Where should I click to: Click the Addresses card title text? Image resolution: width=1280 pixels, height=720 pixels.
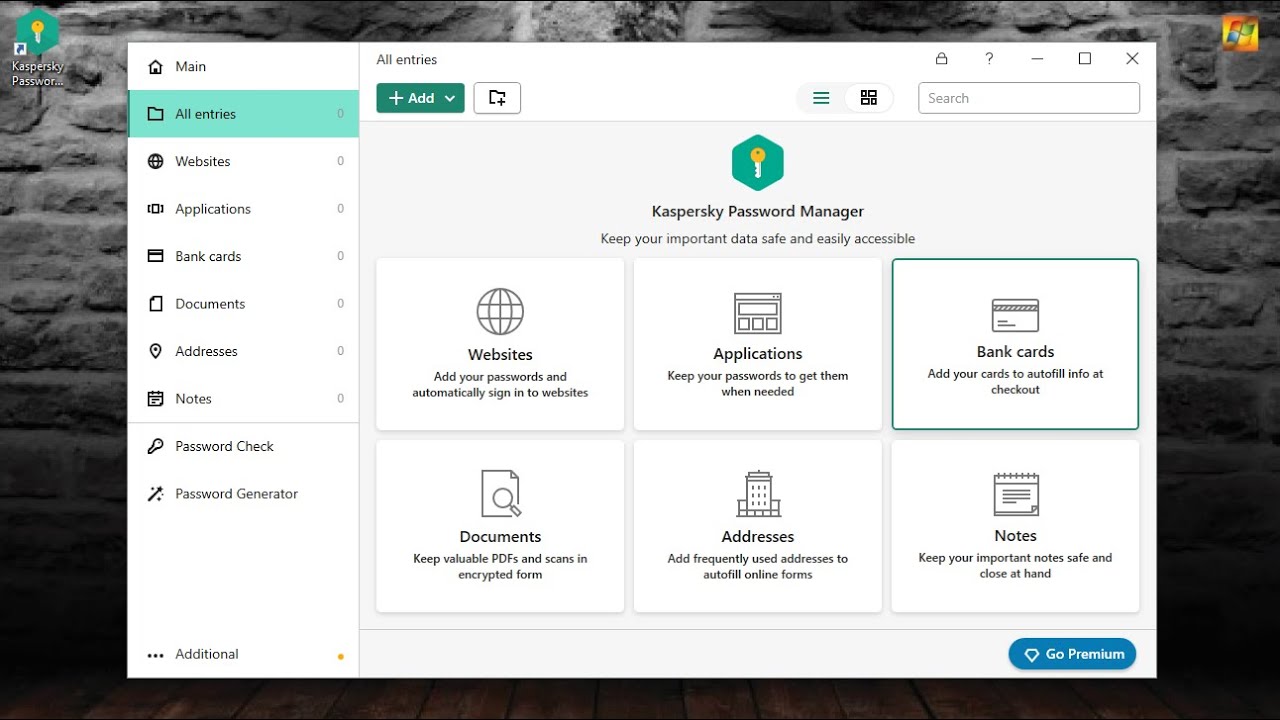(x=758, y=537)
